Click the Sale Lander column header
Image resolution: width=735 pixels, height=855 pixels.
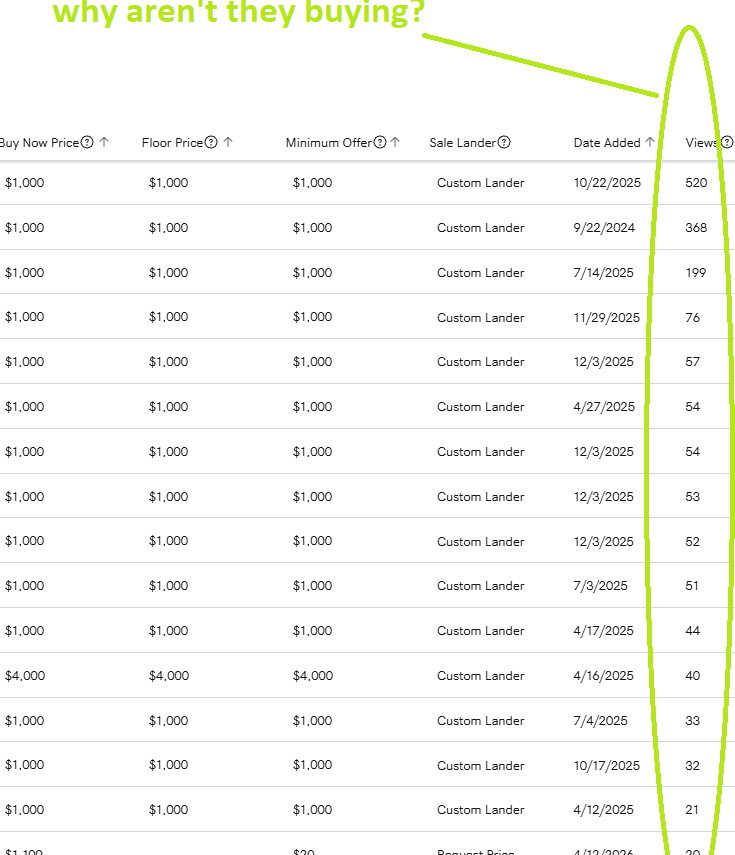tap(462, 143)
